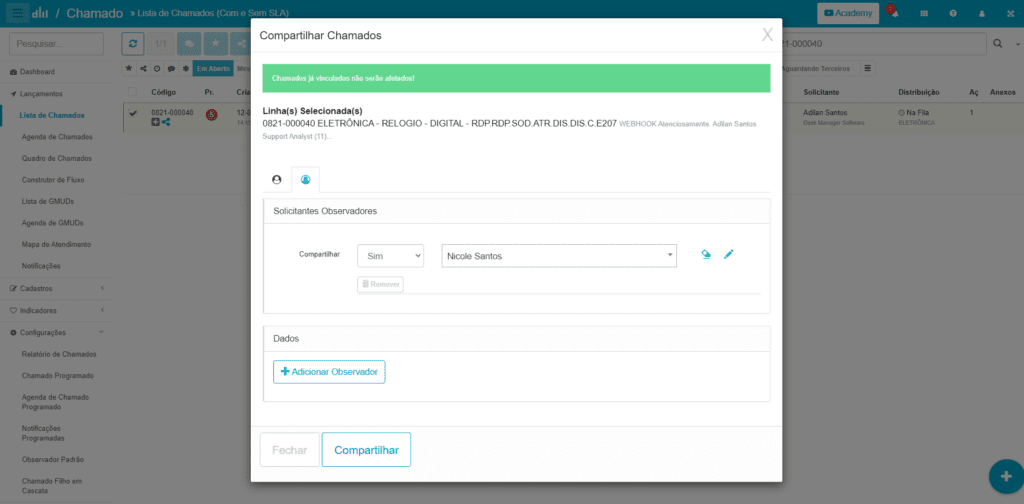Open the hamburger menu in the header
Image resolution: width=1024 pixels, height=504 pixels.
point(17,13)
